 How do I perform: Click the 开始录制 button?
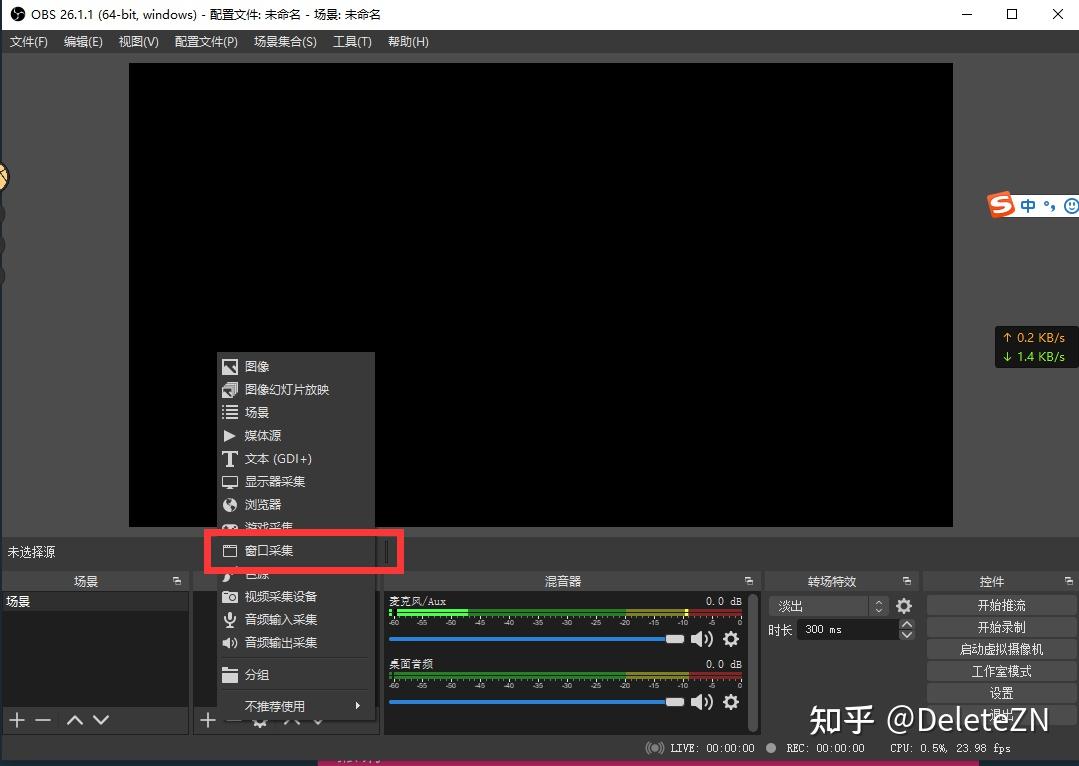point(999,625)
